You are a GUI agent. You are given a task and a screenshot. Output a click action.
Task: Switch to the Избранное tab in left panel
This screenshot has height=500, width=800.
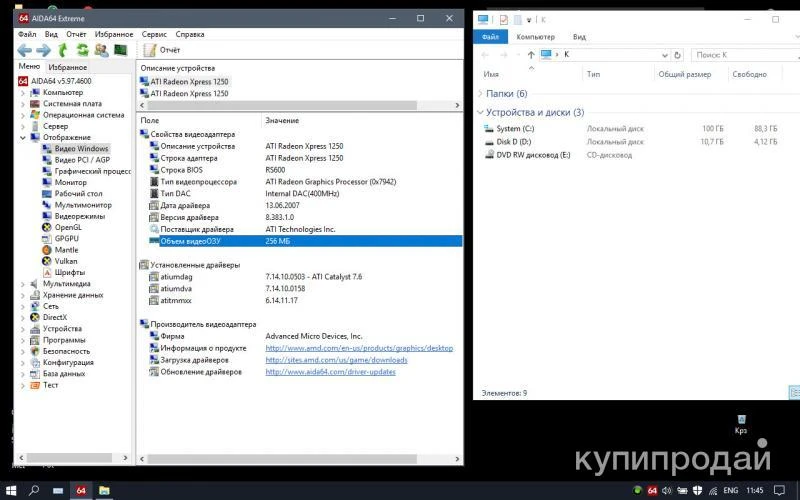tap(68, 67)
